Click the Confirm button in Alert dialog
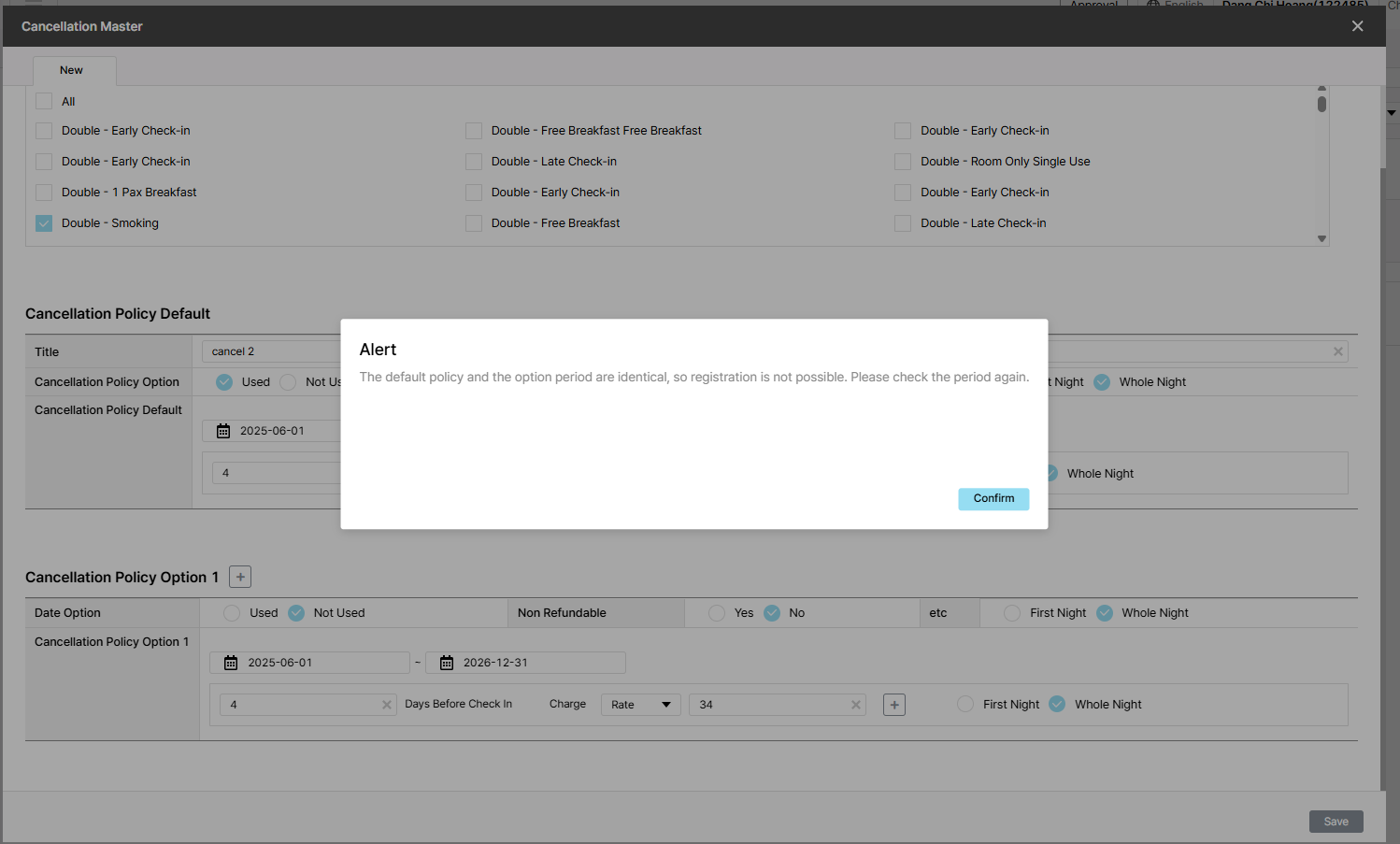The image size is (1400, 844). [x=993, y=499]
